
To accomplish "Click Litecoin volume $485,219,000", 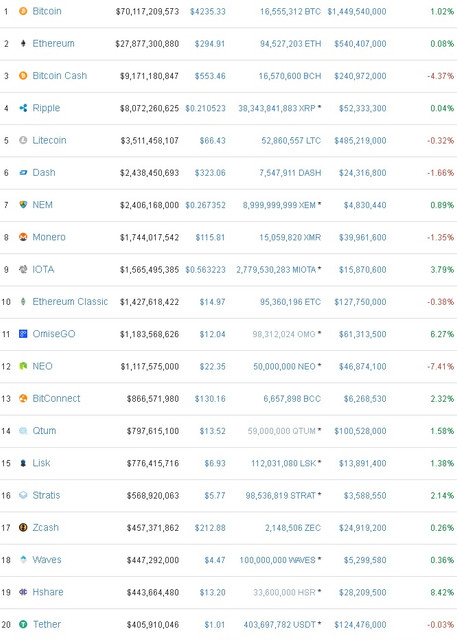I will (x=360, y=140).
